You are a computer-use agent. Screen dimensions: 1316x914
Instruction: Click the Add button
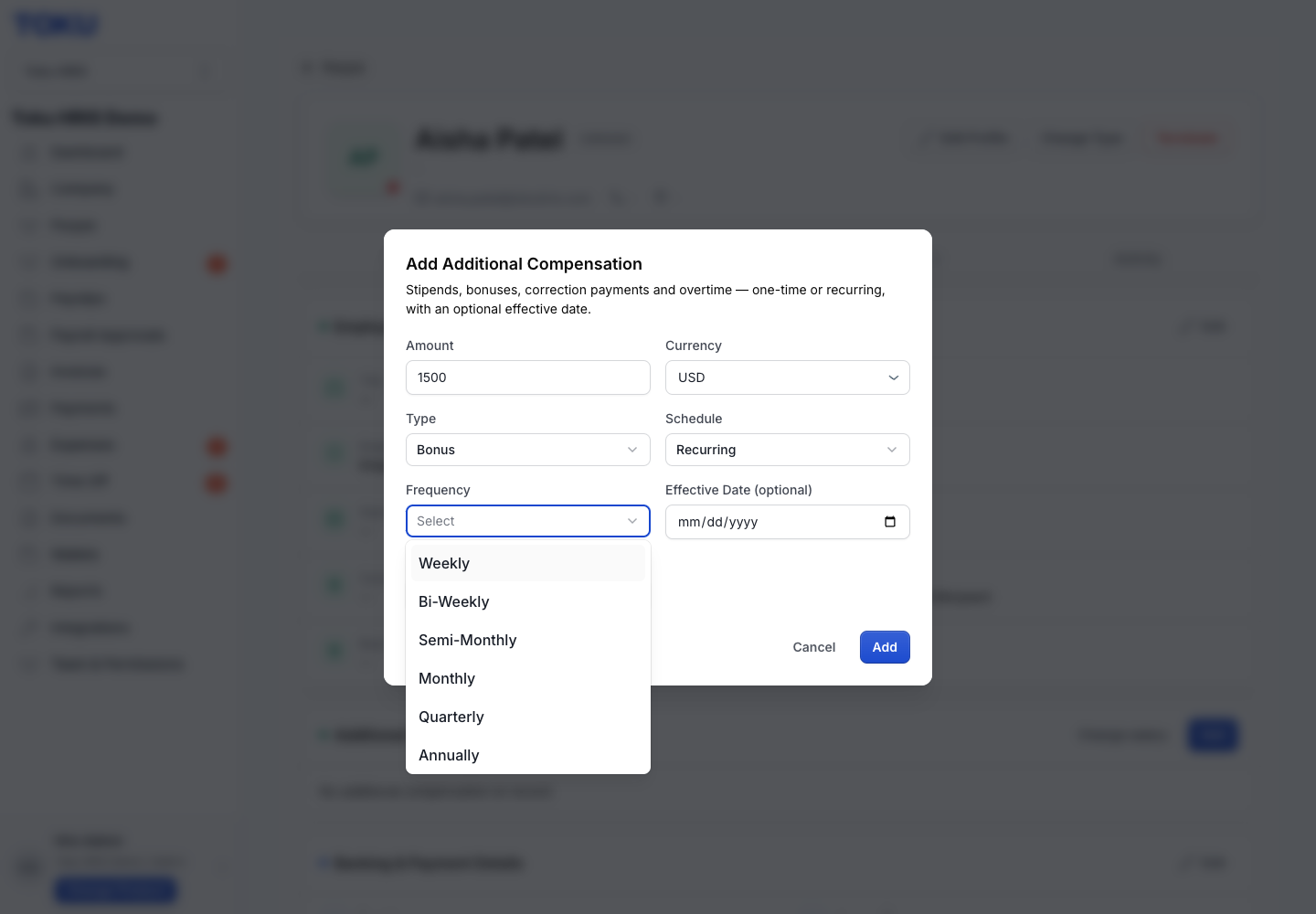[x=885, y=647]
